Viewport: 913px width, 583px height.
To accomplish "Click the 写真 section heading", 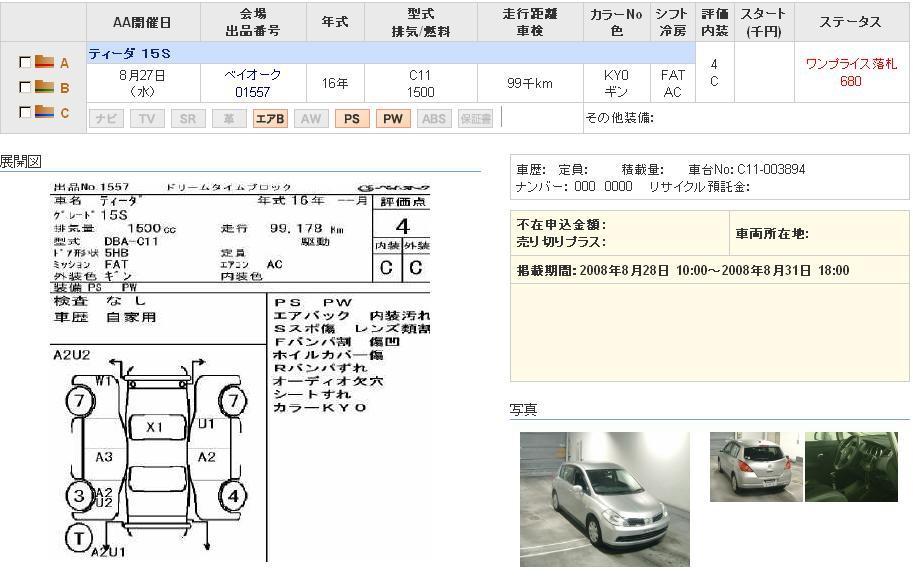I will coord(523,409).
